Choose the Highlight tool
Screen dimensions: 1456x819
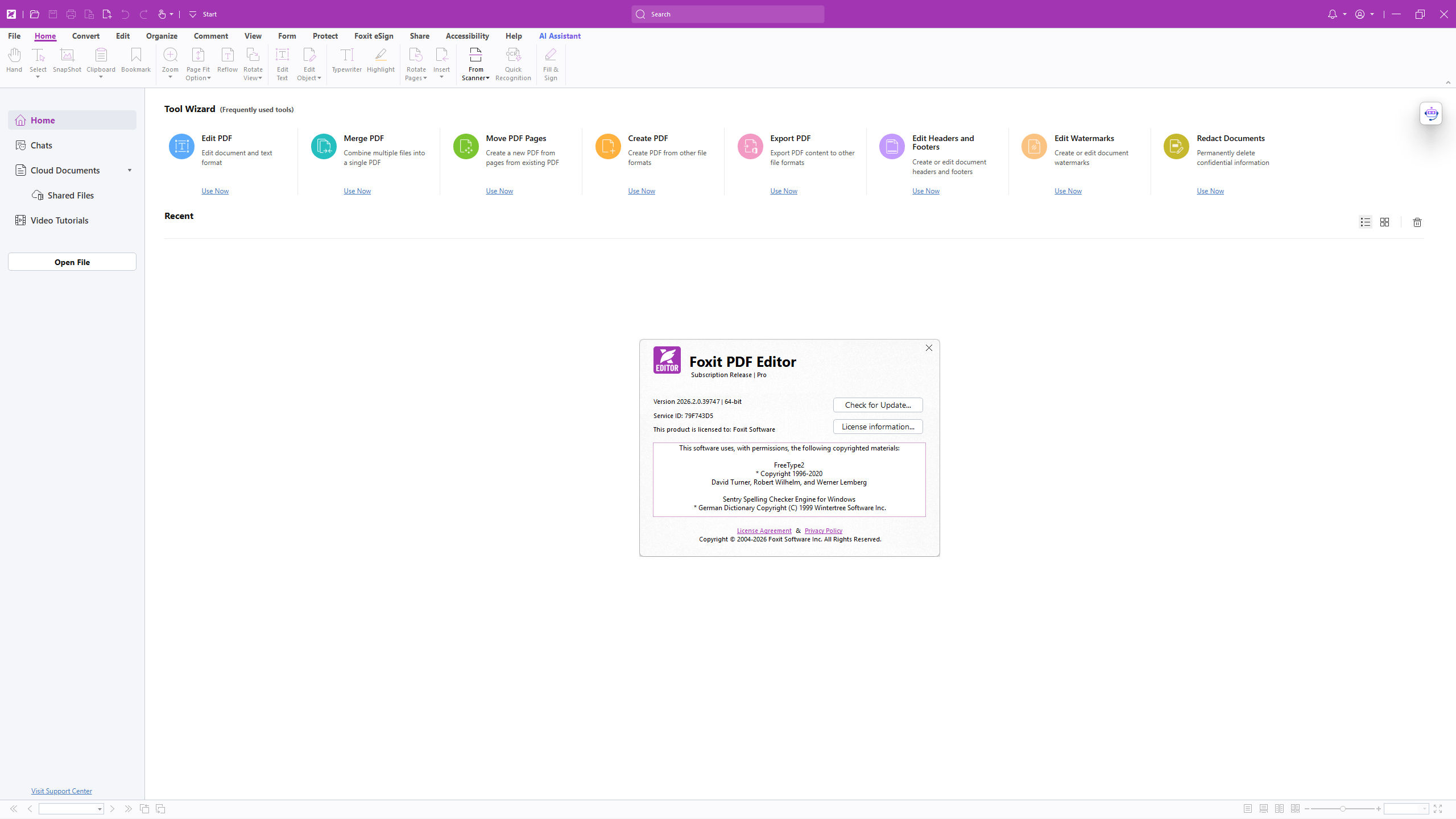[380, 60]
